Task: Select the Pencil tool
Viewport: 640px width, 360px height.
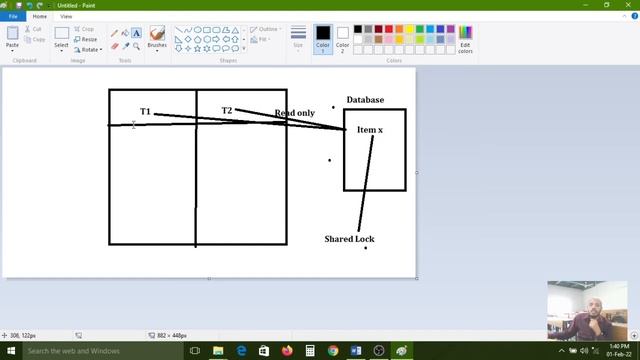Action: click(x=114, y=33)
